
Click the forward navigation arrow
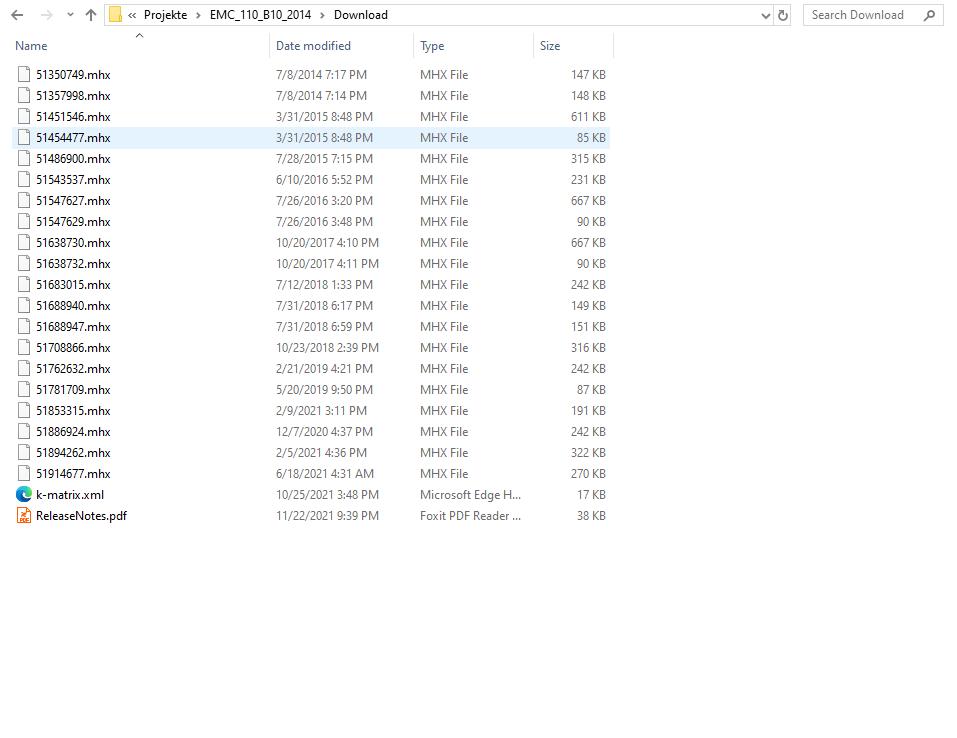click(46, 15)
